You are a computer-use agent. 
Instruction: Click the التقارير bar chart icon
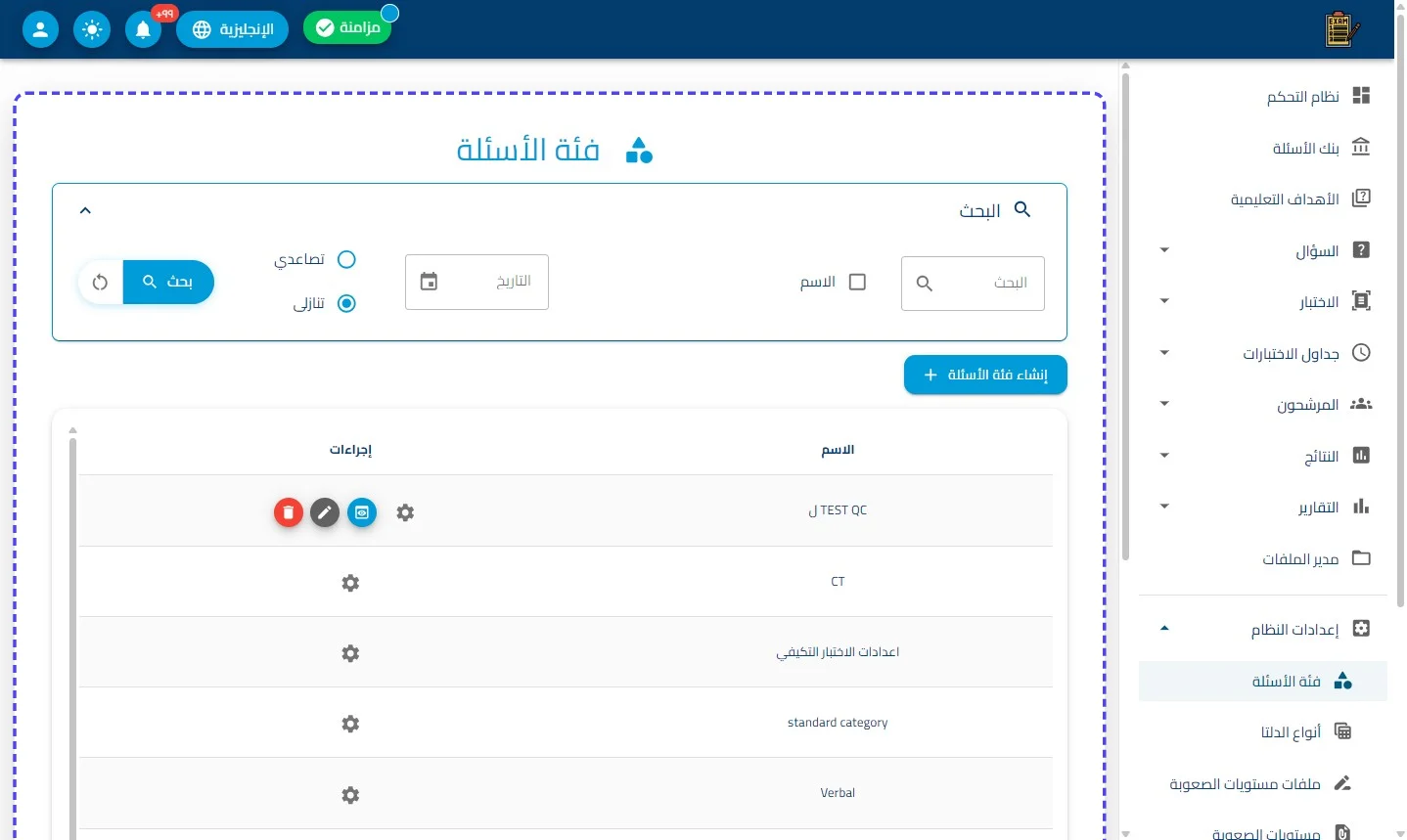click(x=1361, y=507)
